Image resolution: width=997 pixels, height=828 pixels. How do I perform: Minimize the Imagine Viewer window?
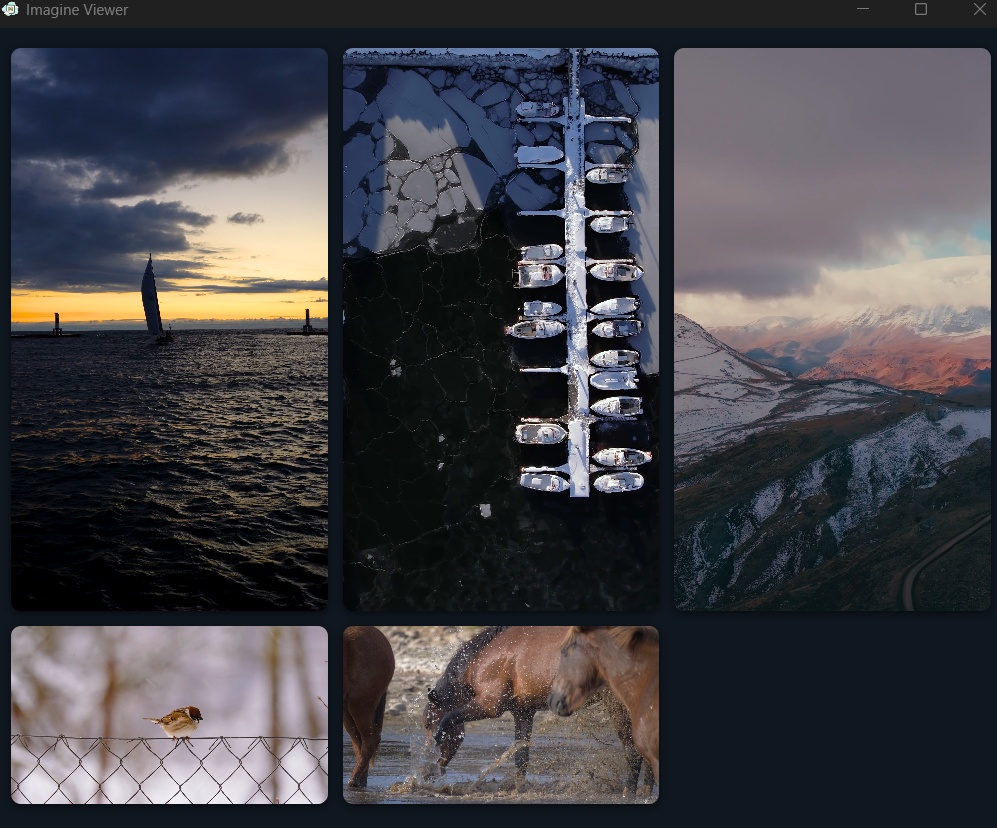pos(863,9)
